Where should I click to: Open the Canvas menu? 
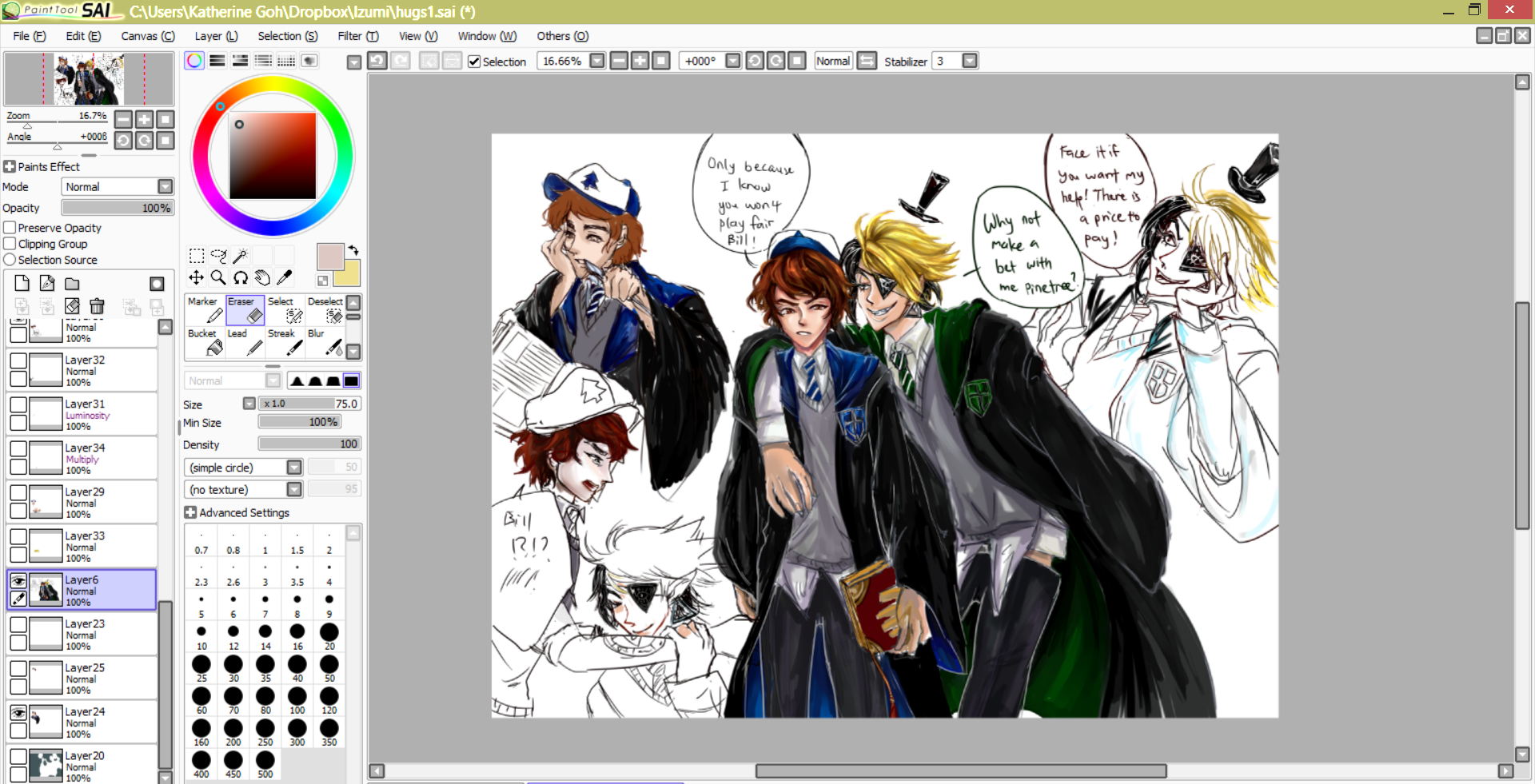click(148, 36)
